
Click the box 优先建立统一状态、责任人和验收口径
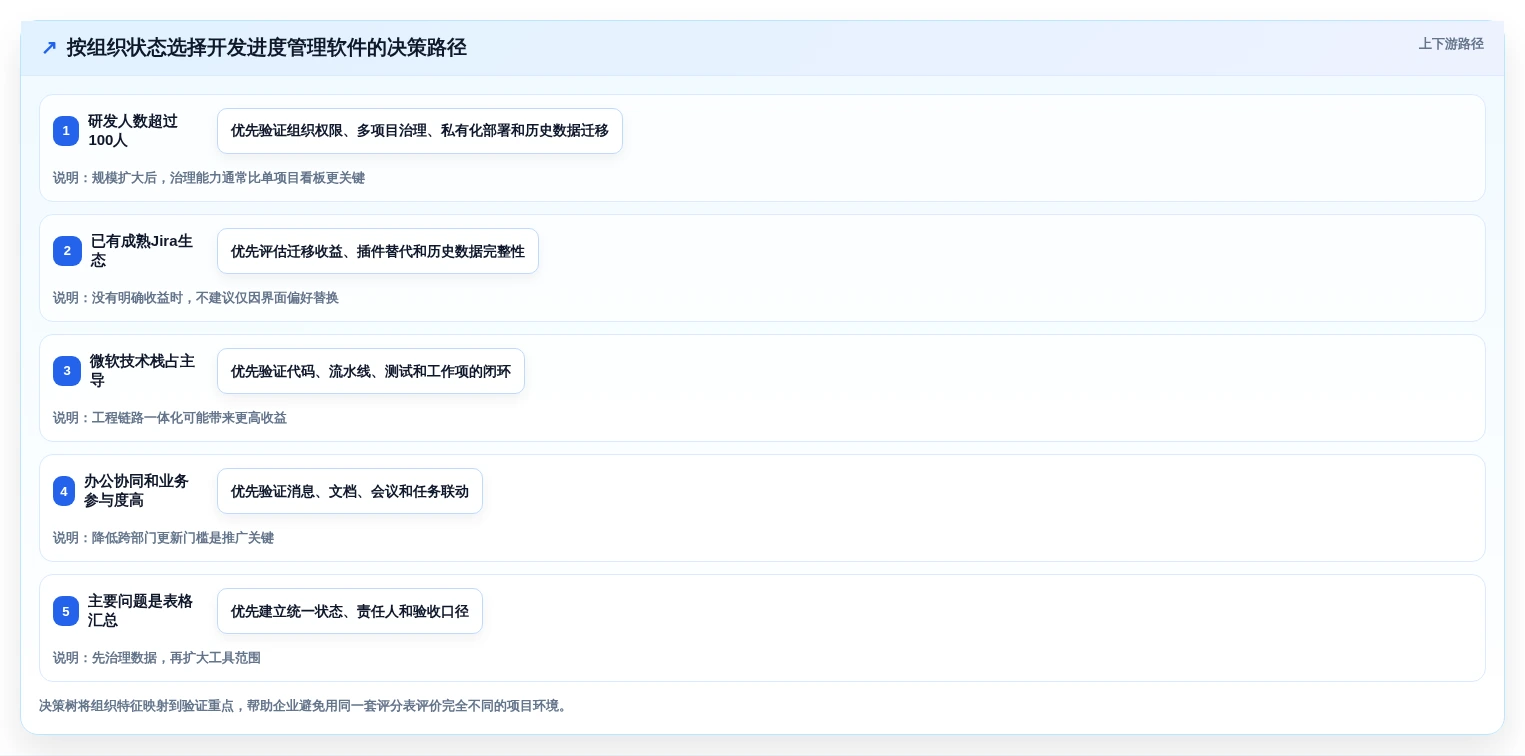[x=350, y=611]
